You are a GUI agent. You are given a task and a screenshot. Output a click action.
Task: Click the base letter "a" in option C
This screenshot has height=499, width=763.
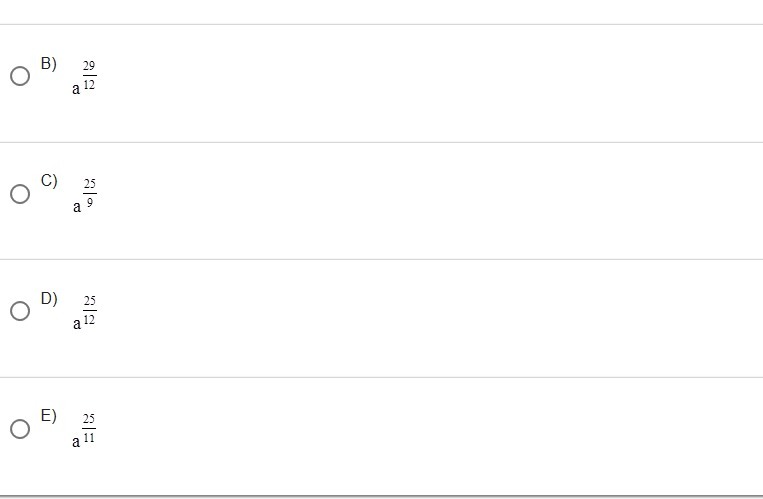[x=77, y=207]
